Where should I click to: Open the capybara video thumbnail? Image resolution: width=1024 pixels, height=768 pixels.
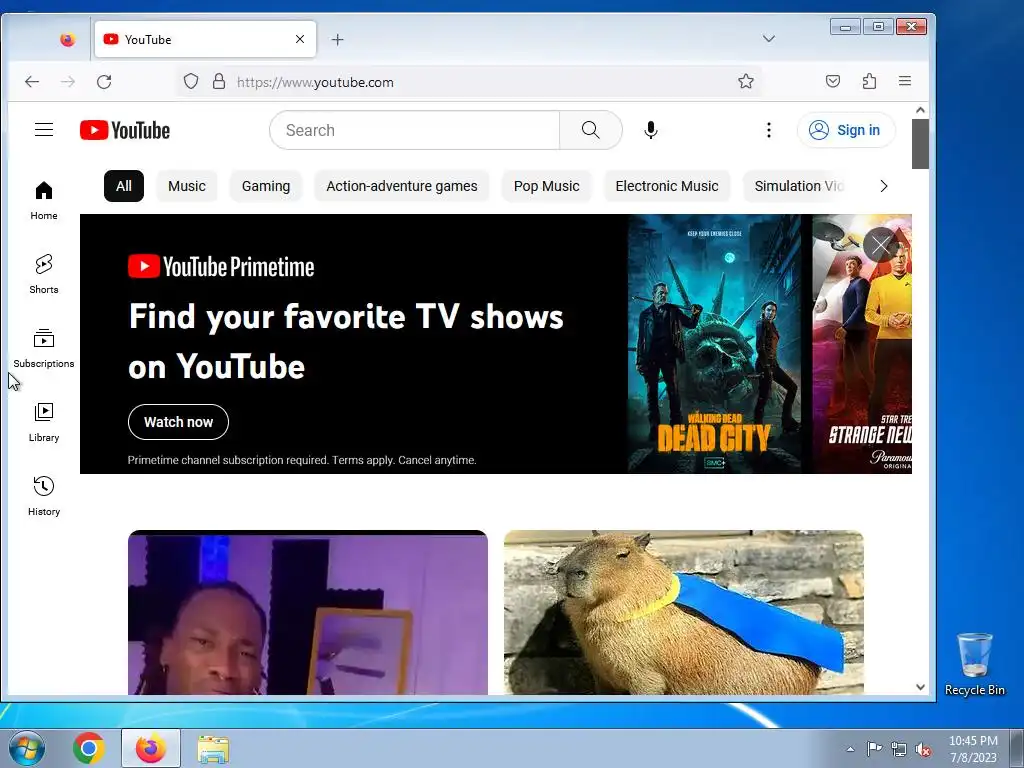tap(684, 613)
